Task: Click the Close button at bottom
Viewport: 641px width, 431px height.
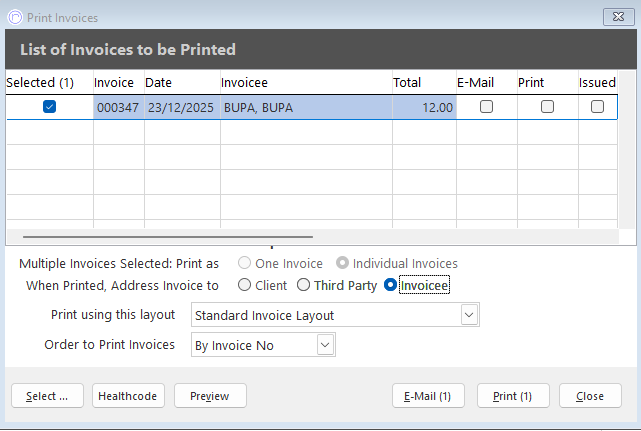Action: 589,396
